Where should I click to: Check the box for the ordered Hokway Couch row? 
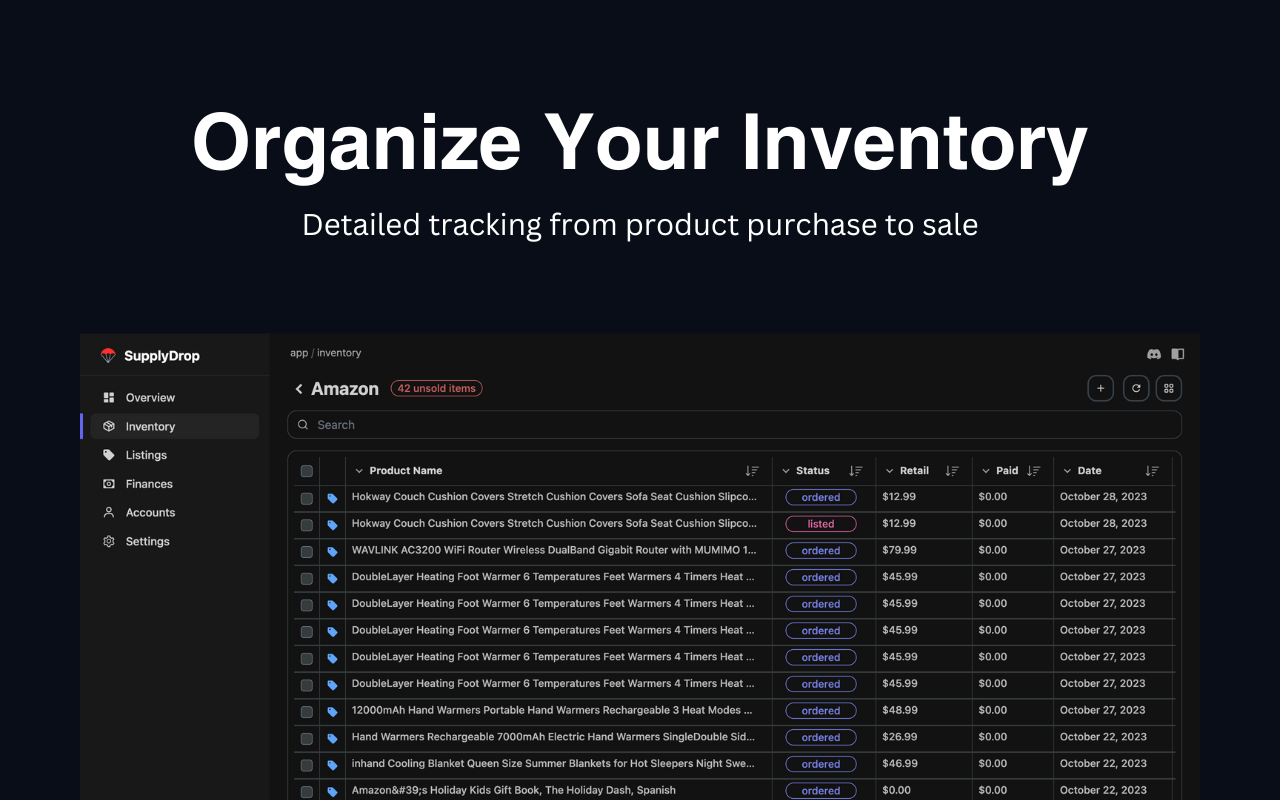pyautogui.click(x=307, y=498)
